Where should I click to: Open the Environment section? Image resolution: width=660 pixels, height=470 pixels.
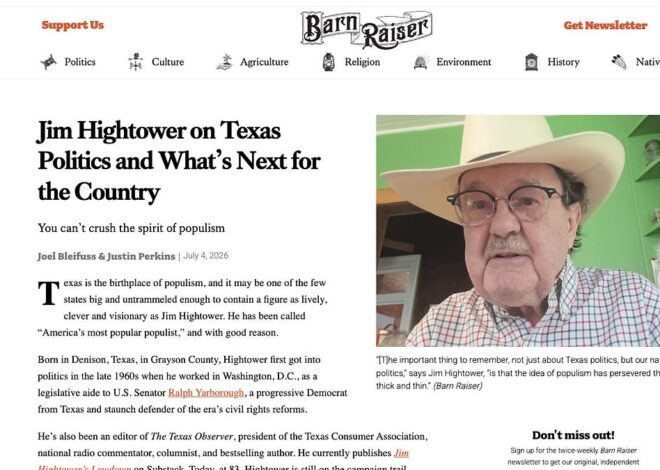click(463, 62)
